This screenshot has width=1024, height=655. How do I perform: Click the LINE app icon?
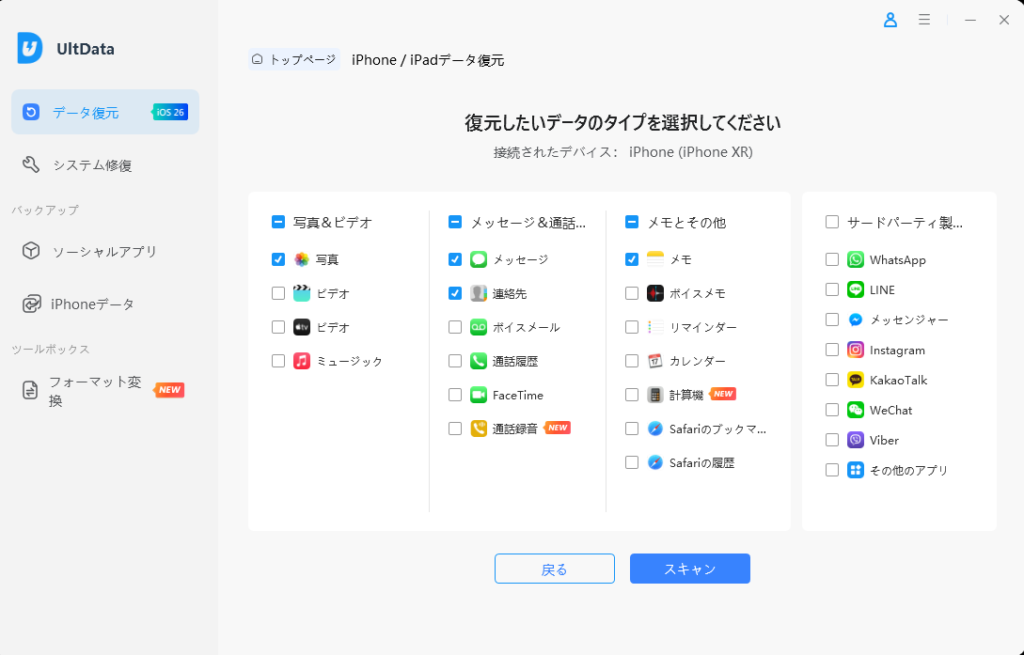tap(855, 290)
